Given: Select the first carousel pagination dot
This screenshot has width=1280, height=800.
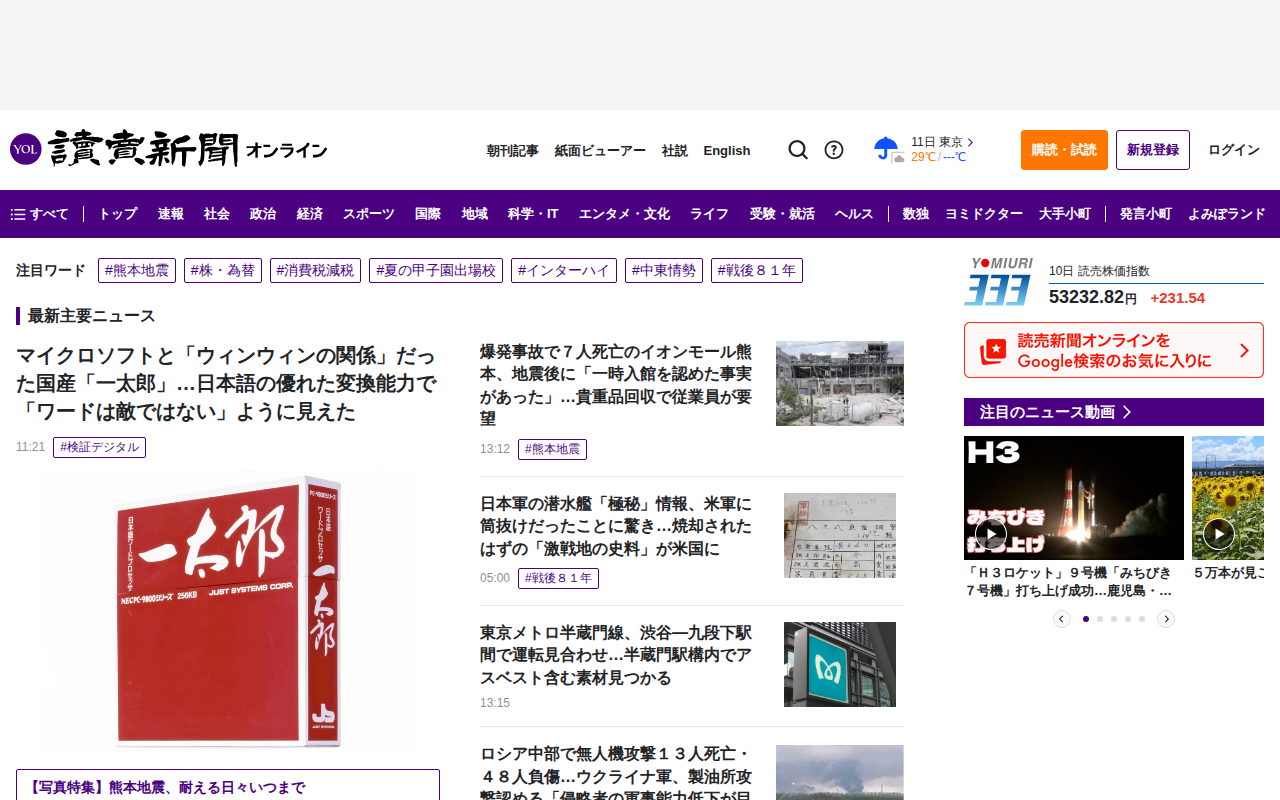Looking at the screenshot, I should coord(1086,619).
